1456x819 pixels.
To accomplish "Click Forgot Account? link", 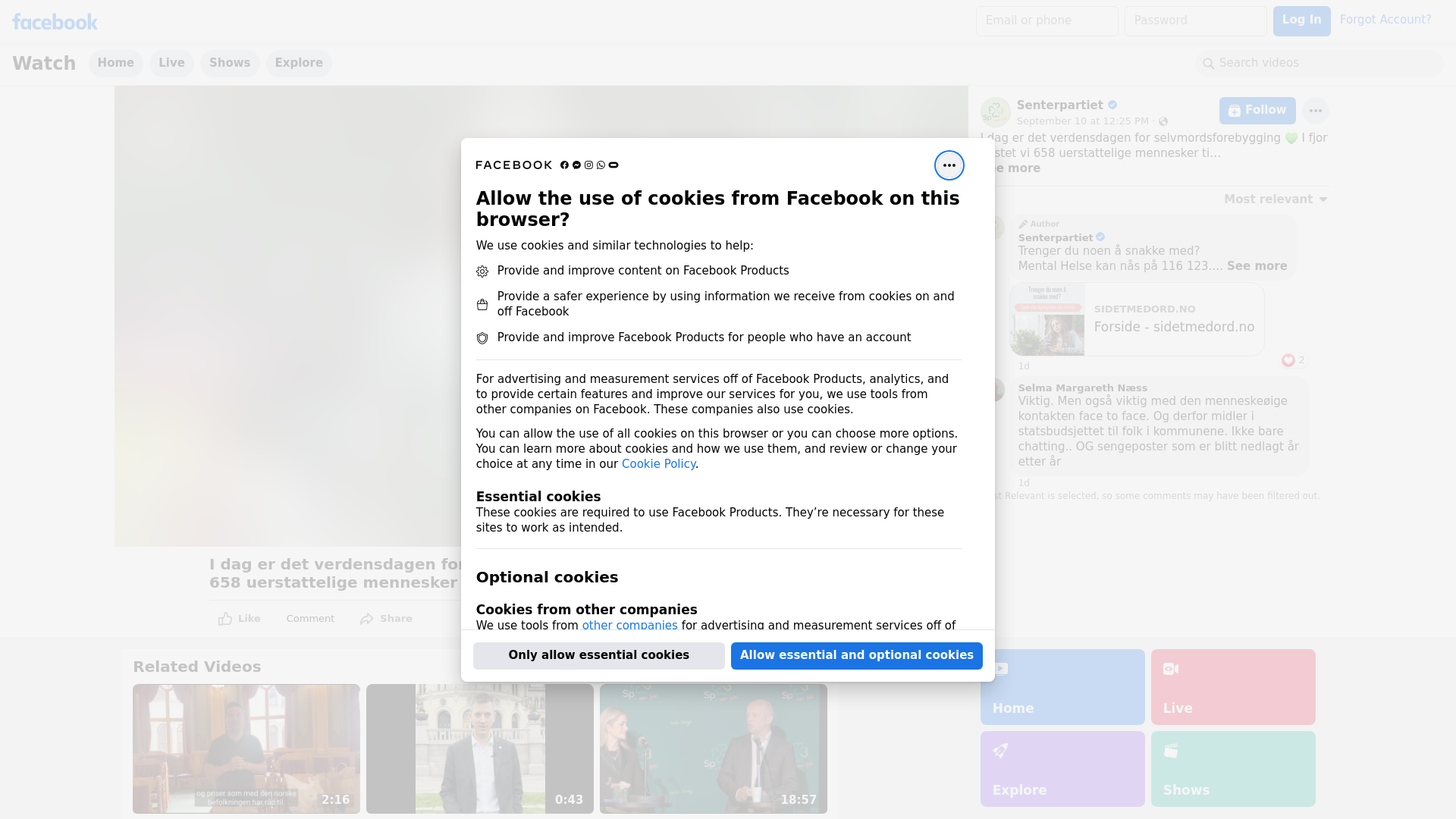I will pos(1385,20).
